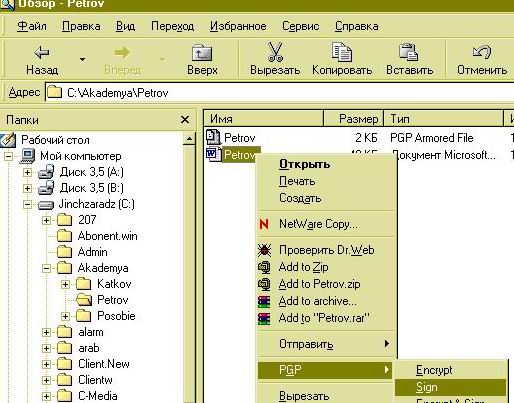The height and width of the screenshot is (403, 514).
Task: Open the Назад history dropdown arrow
Action: pos(82,60)
